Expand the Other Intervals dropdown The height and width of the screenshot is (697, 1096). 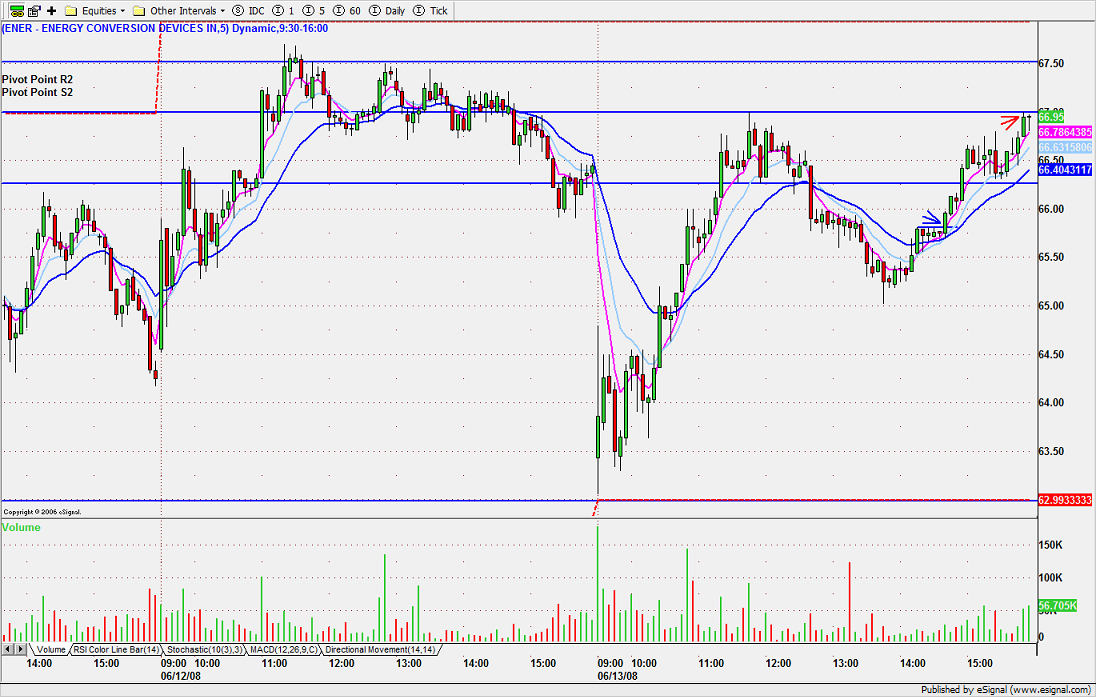click(179, 10)
